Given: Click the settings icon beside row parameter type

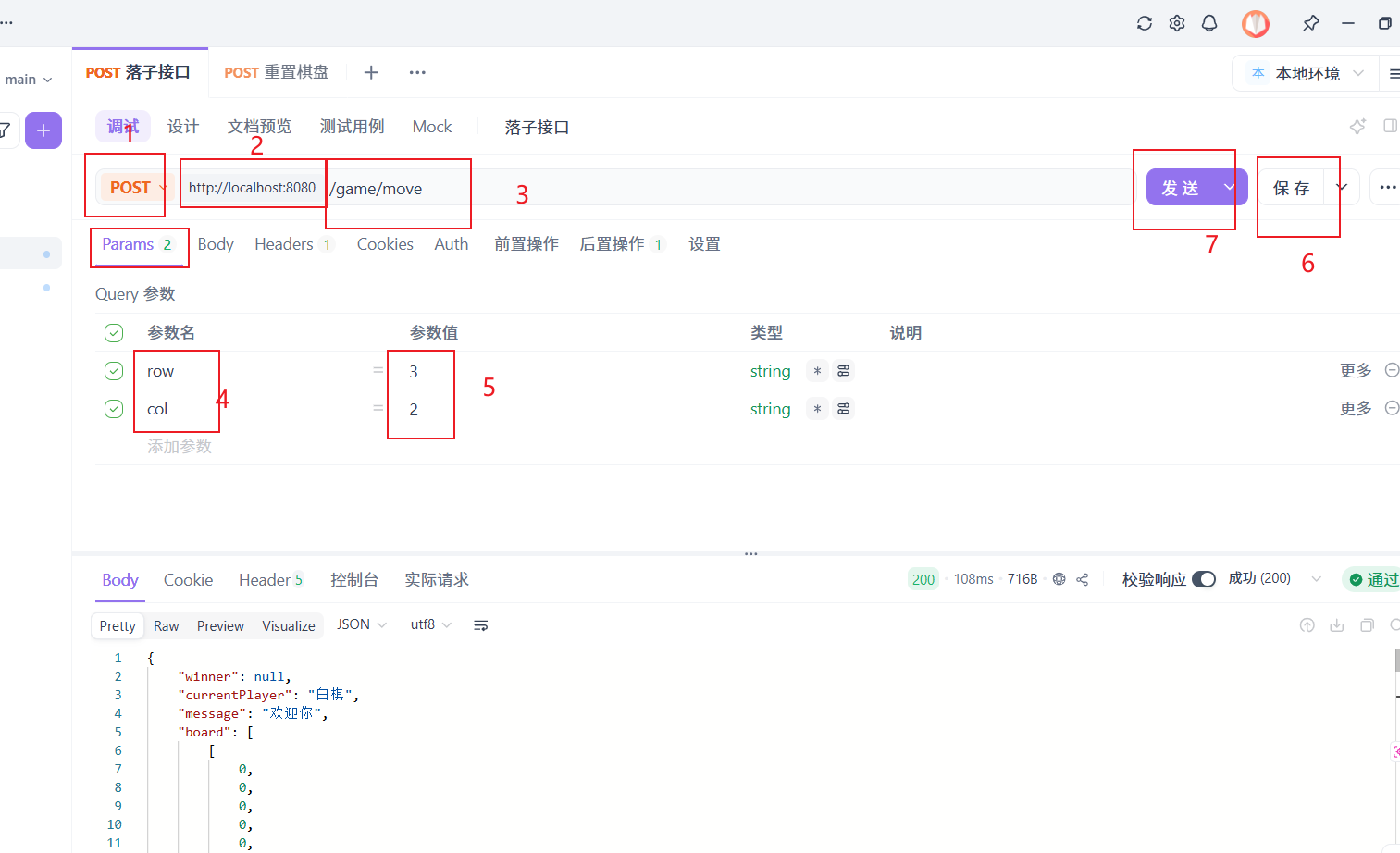Looking at the screenshot, I should coord(843,371).
